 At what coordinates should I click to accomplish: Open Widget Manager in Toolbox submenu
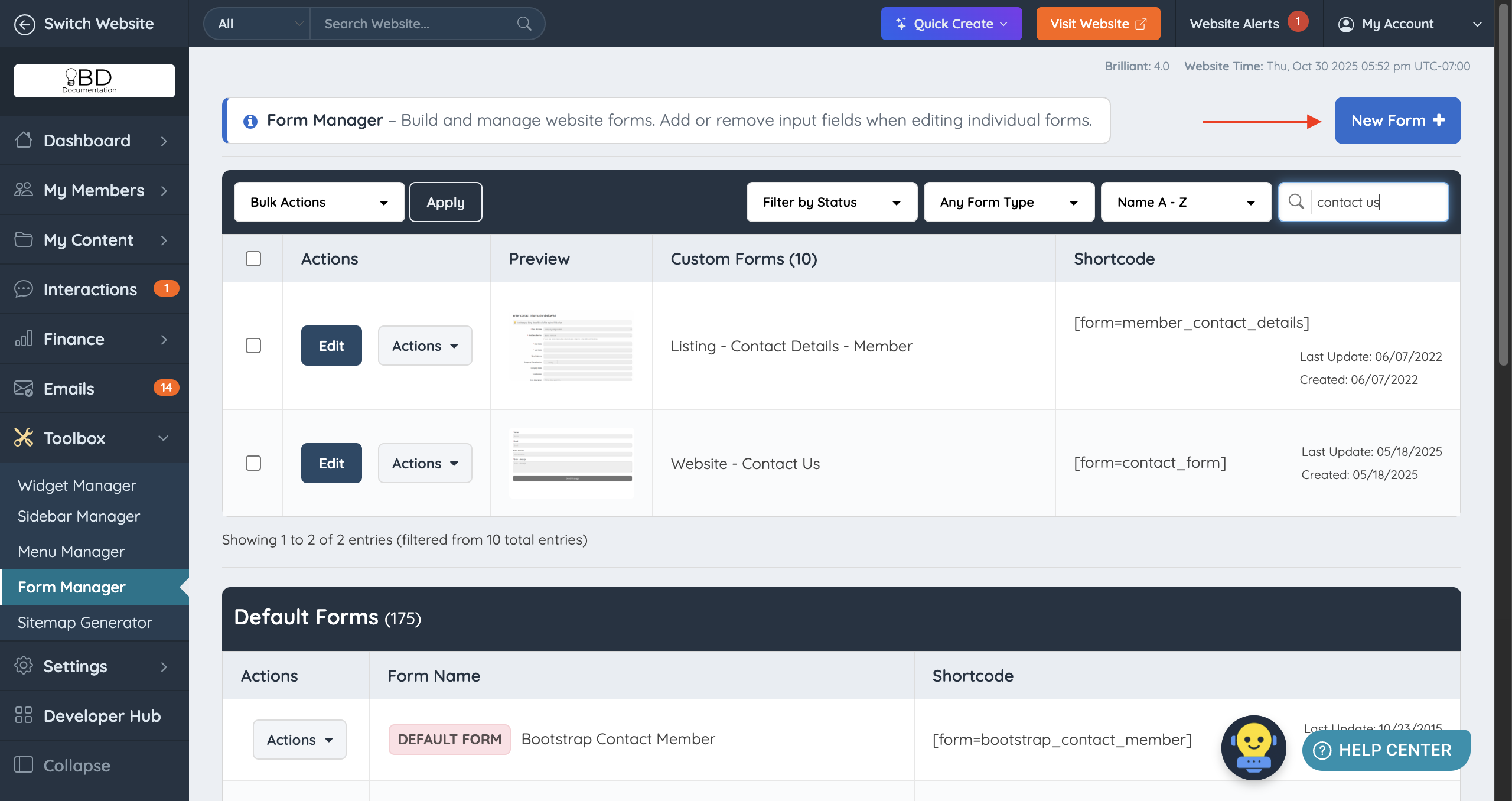[x=77, y=486]
